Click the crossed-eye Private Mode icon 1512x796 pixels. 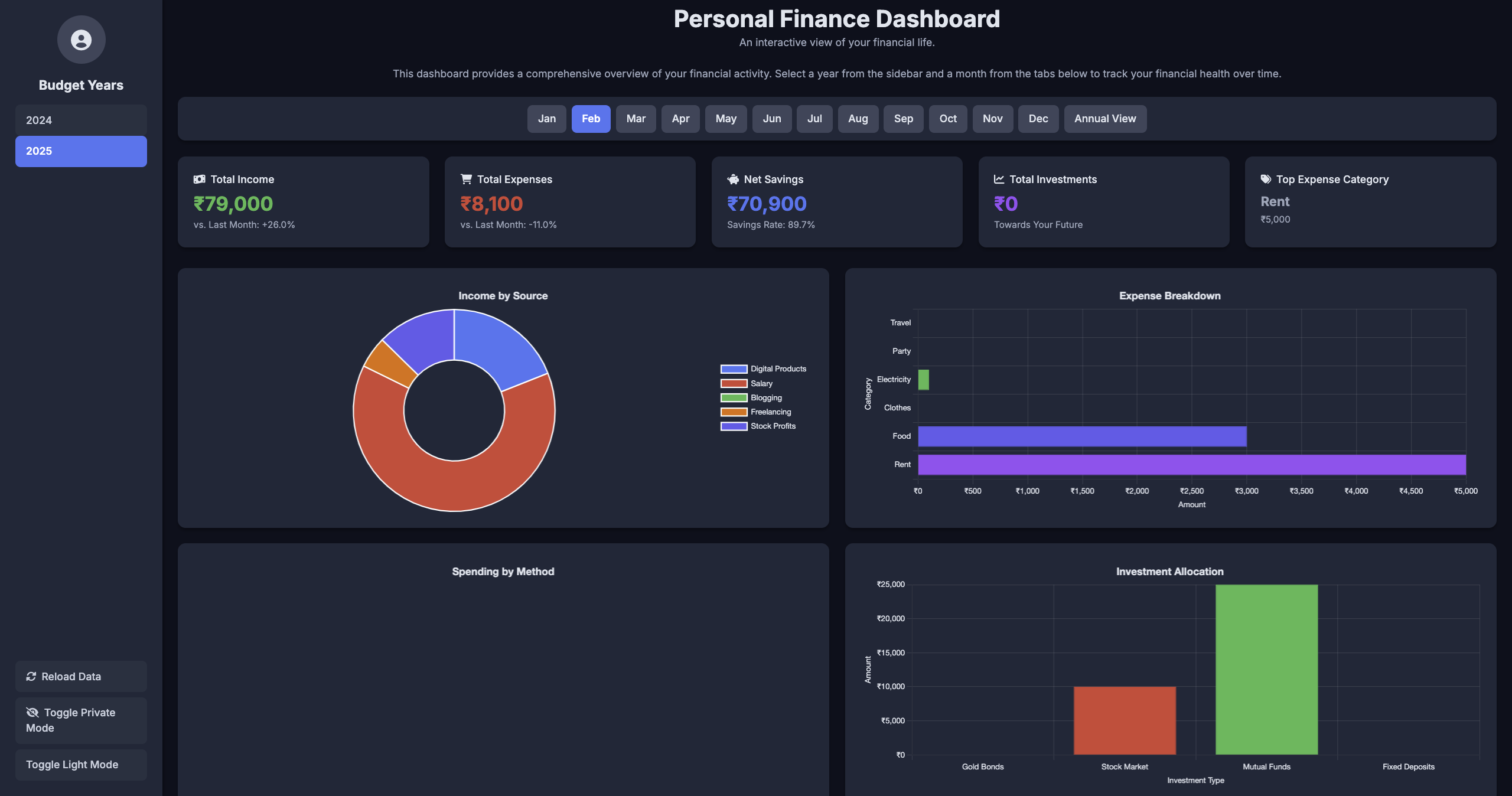pos(32,713)
